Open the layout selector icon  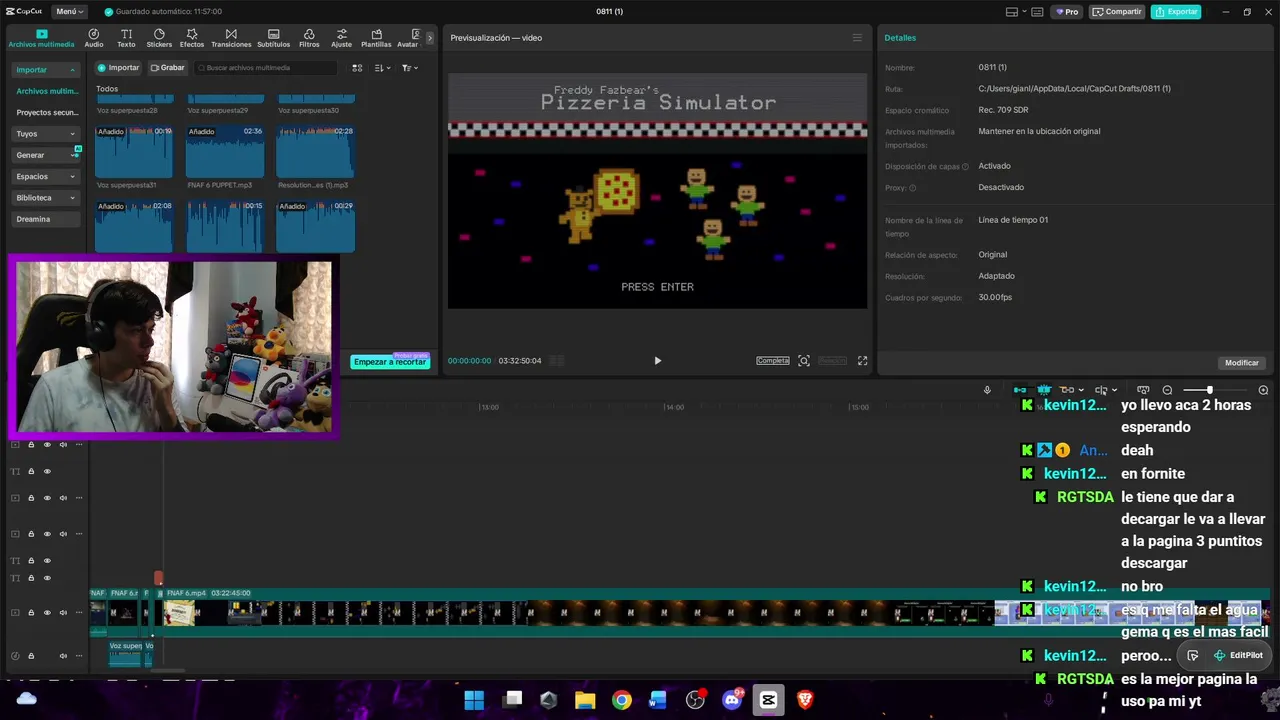pos(1012,12)
